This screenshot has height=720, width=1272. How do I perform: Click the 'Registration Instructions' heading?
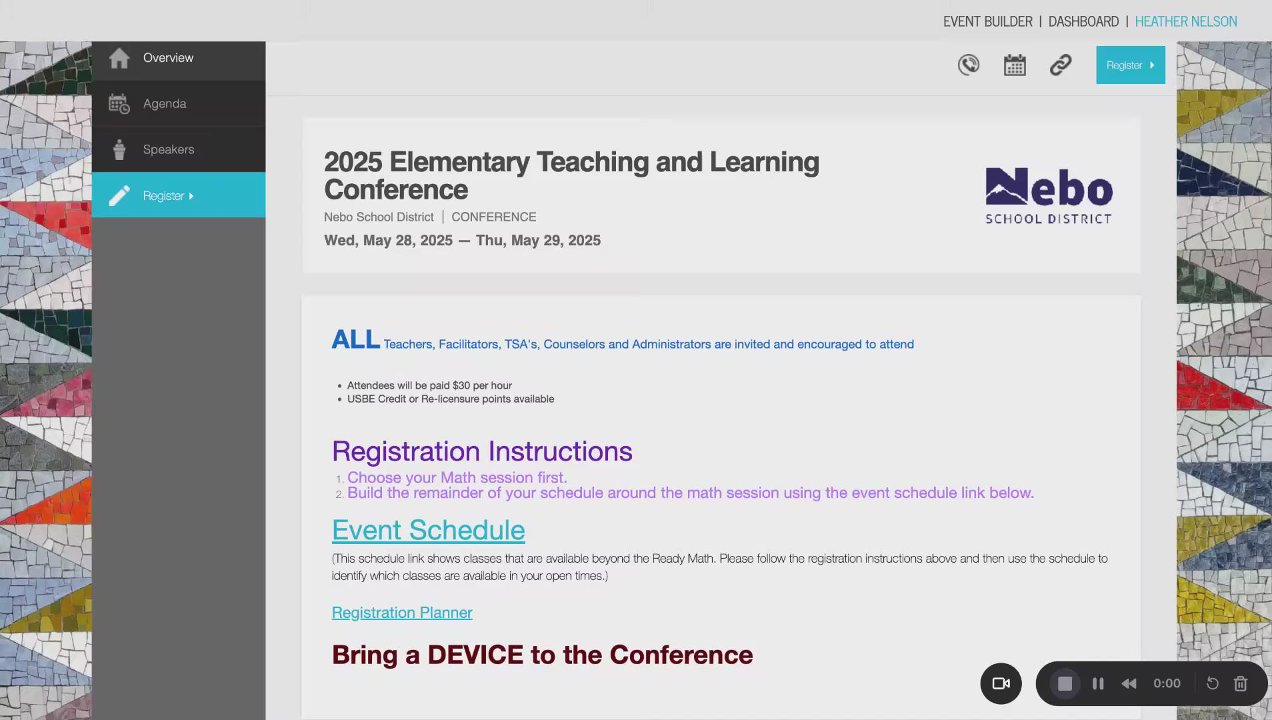(x=482, y=452)
